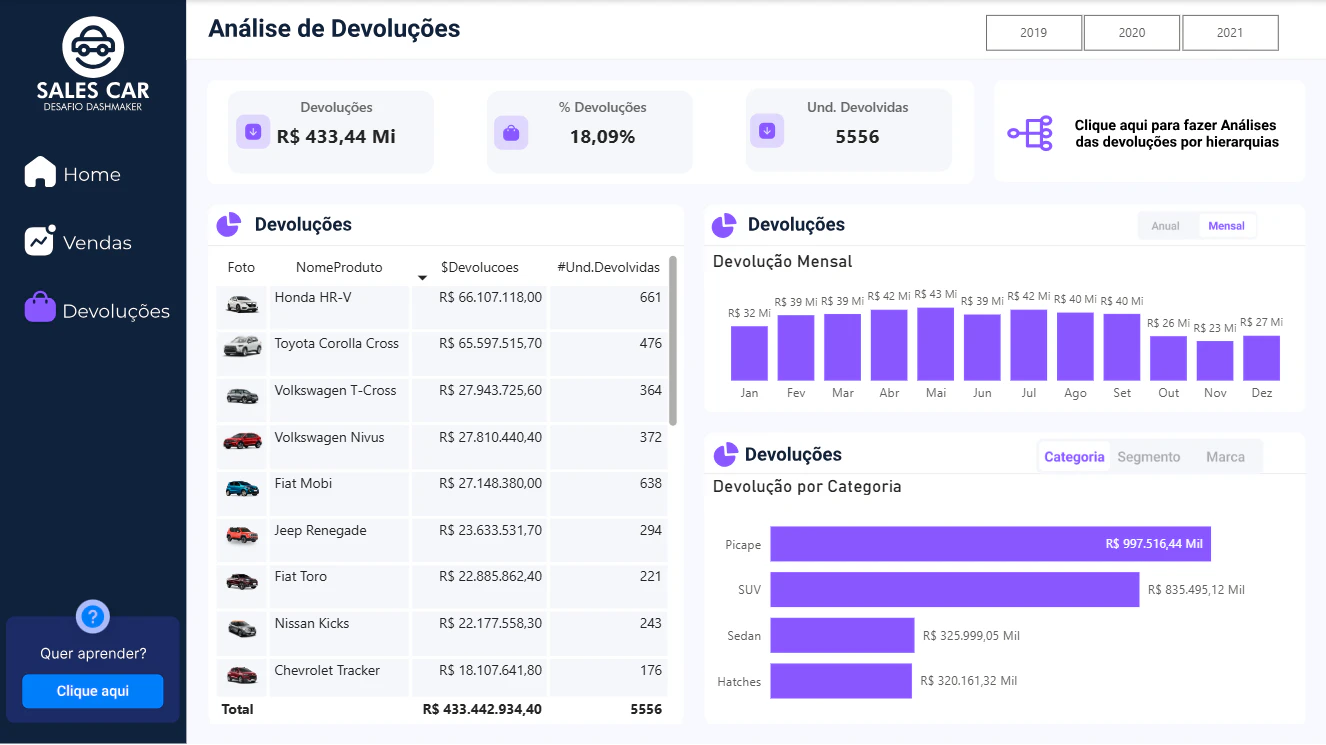The image size is (1326, 745).
Task: Click the Volkswagen Nivus product name
Action: pos(329,437)
